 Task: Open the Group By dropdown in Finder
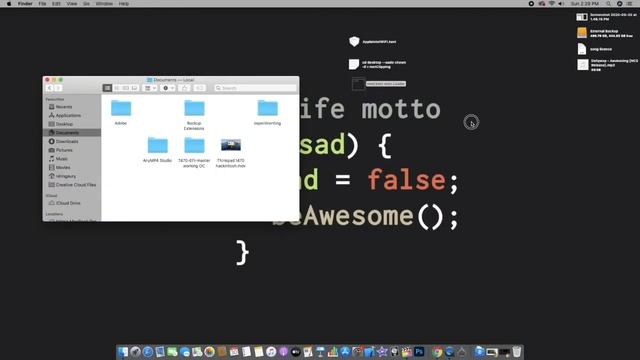(150, 88)
